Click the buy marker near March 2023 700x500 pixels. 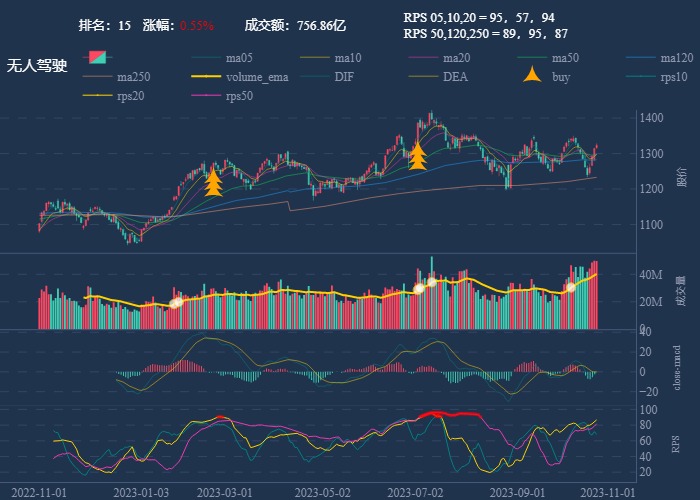coord(213,182)
